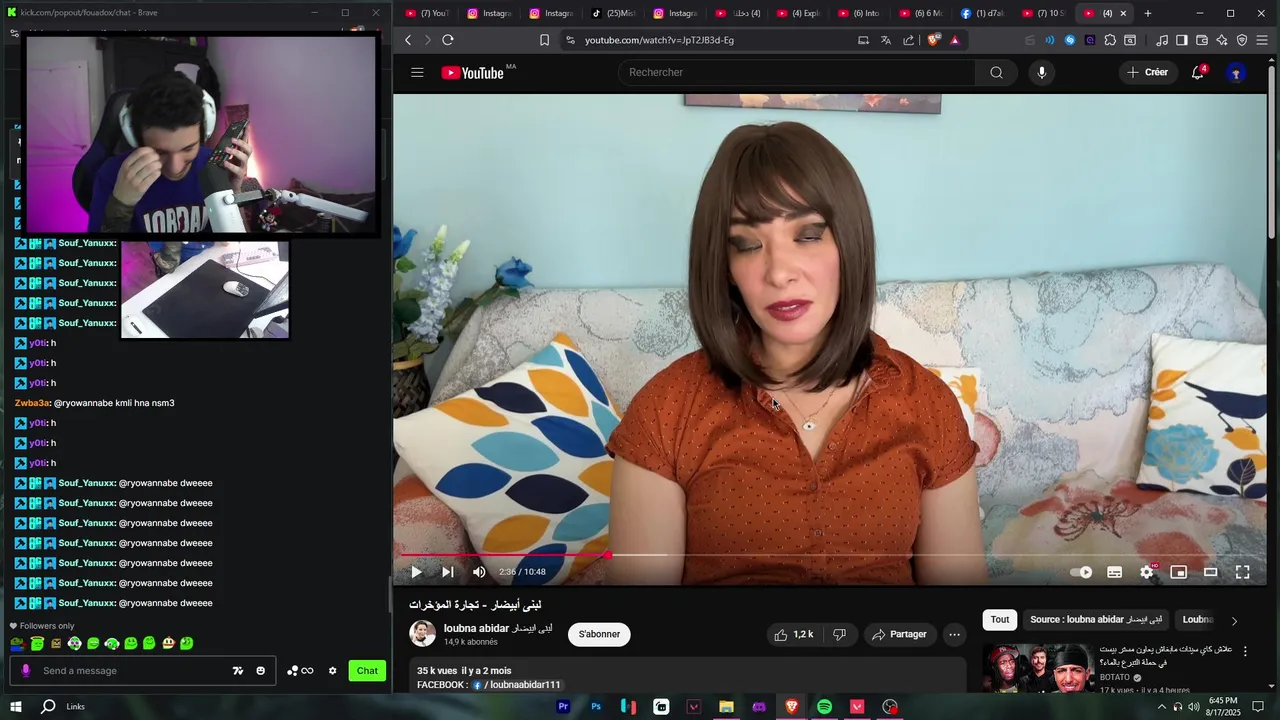Screen dimensions: 1280x720
Task: Start search with the magnifier button
Action: point(996,72)
